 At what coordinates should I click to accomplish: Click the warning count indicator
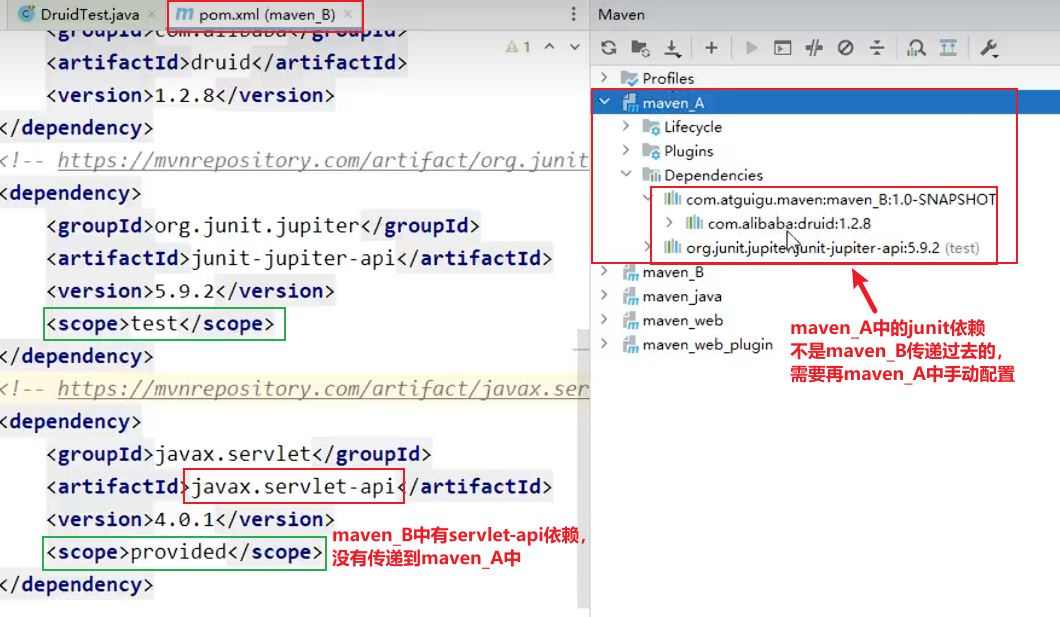[x=518, y=47]
